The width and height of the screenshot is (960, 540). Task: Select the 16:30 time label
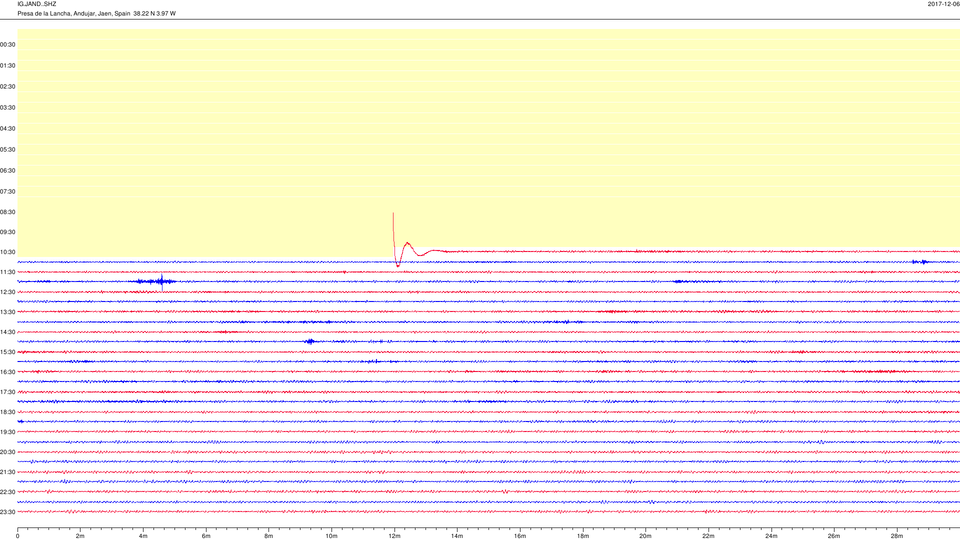click(8, 372)
